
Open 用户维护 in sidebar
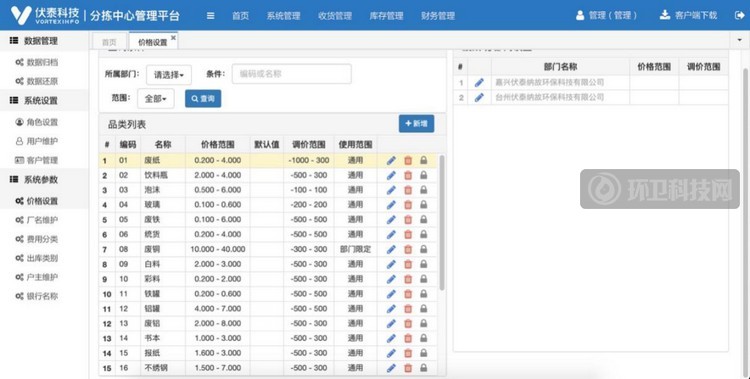tap(37, 141)
